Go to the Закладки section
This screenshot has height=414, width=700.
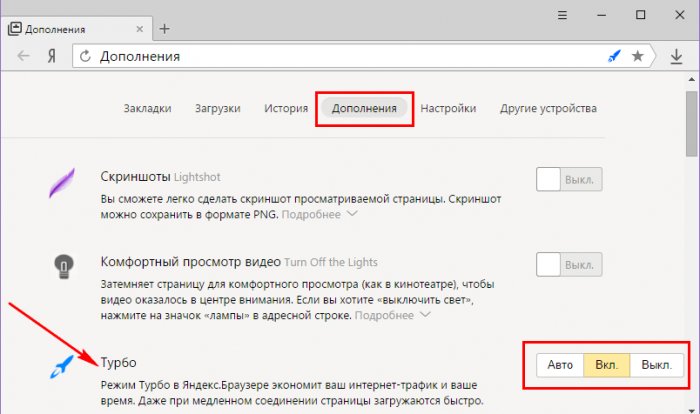pyautogui.click(x=147, y=109)
